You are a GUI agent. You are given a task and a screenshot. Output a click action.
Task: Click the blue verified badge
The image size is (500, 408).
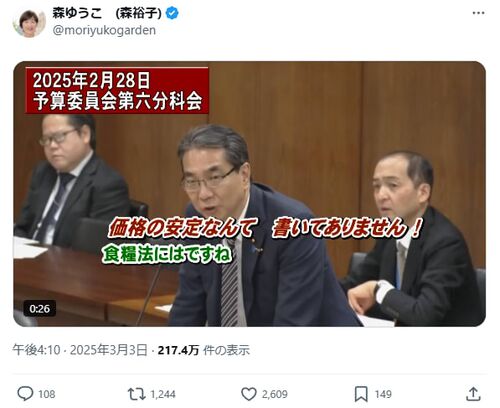coord(172,13)
